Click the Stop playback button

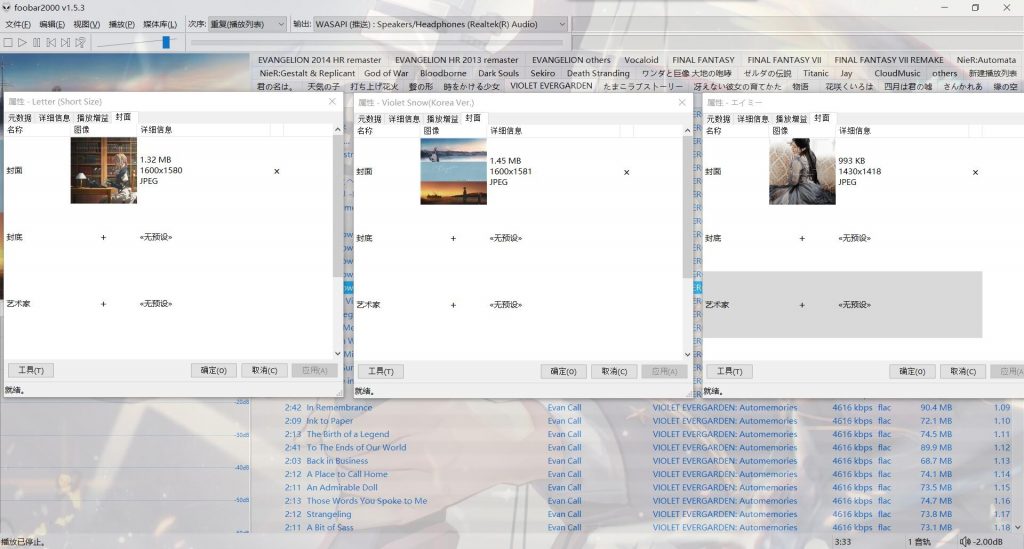(8, 42)
